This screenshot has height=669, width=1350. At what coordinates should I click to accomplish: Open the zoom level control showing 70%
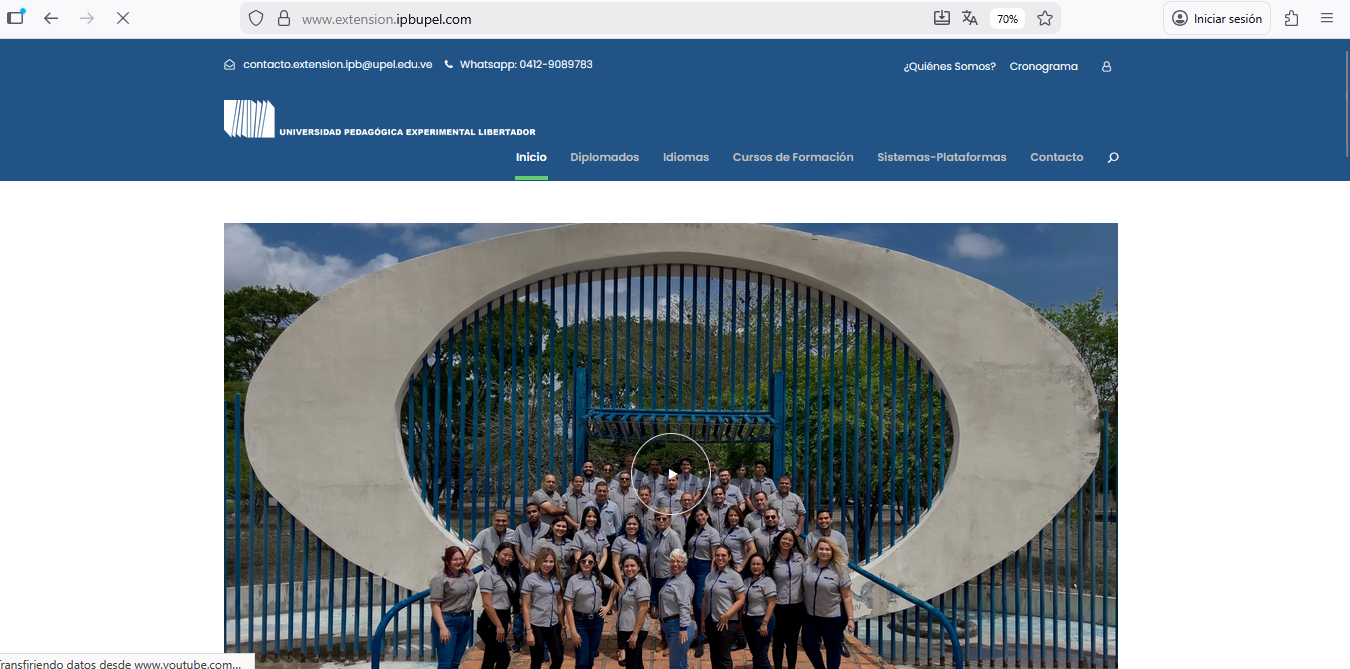click(x=1006, y=18)
